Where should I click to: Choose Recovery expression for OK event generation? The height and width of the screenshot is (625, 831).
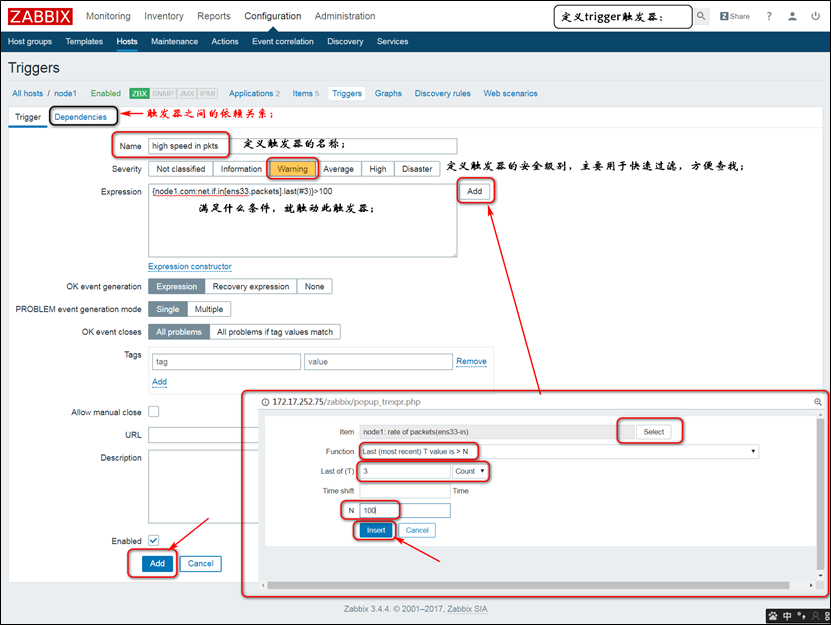point(251,286)
